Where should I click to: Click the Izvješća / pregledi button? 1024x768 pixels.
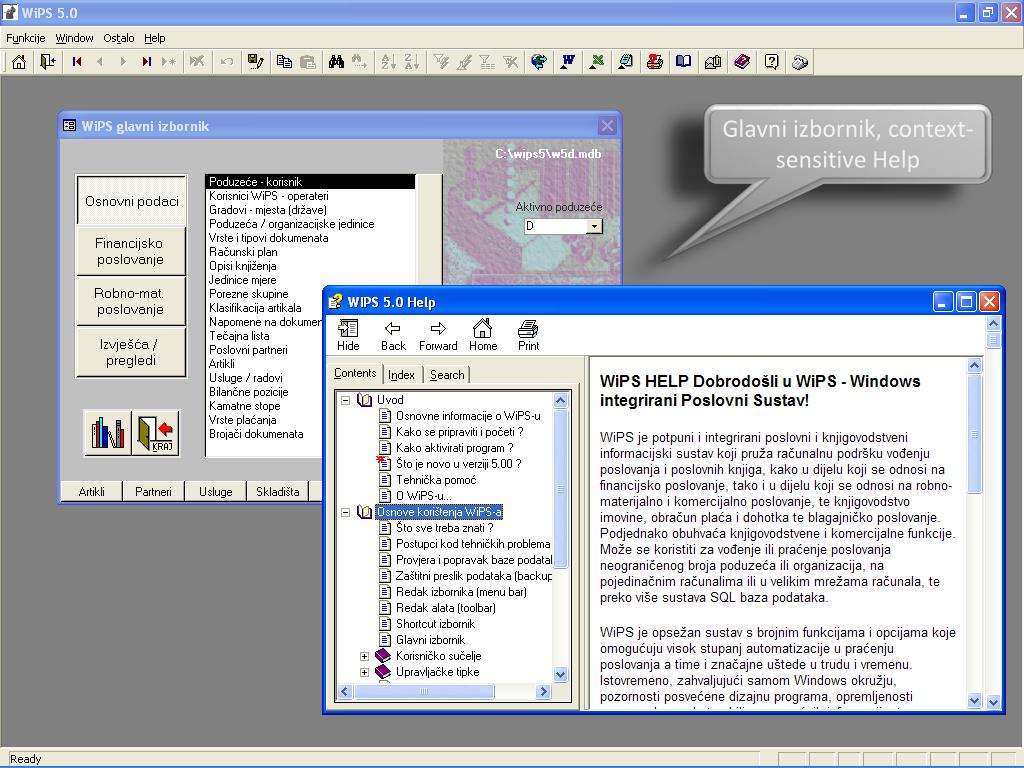click(131, 352)
